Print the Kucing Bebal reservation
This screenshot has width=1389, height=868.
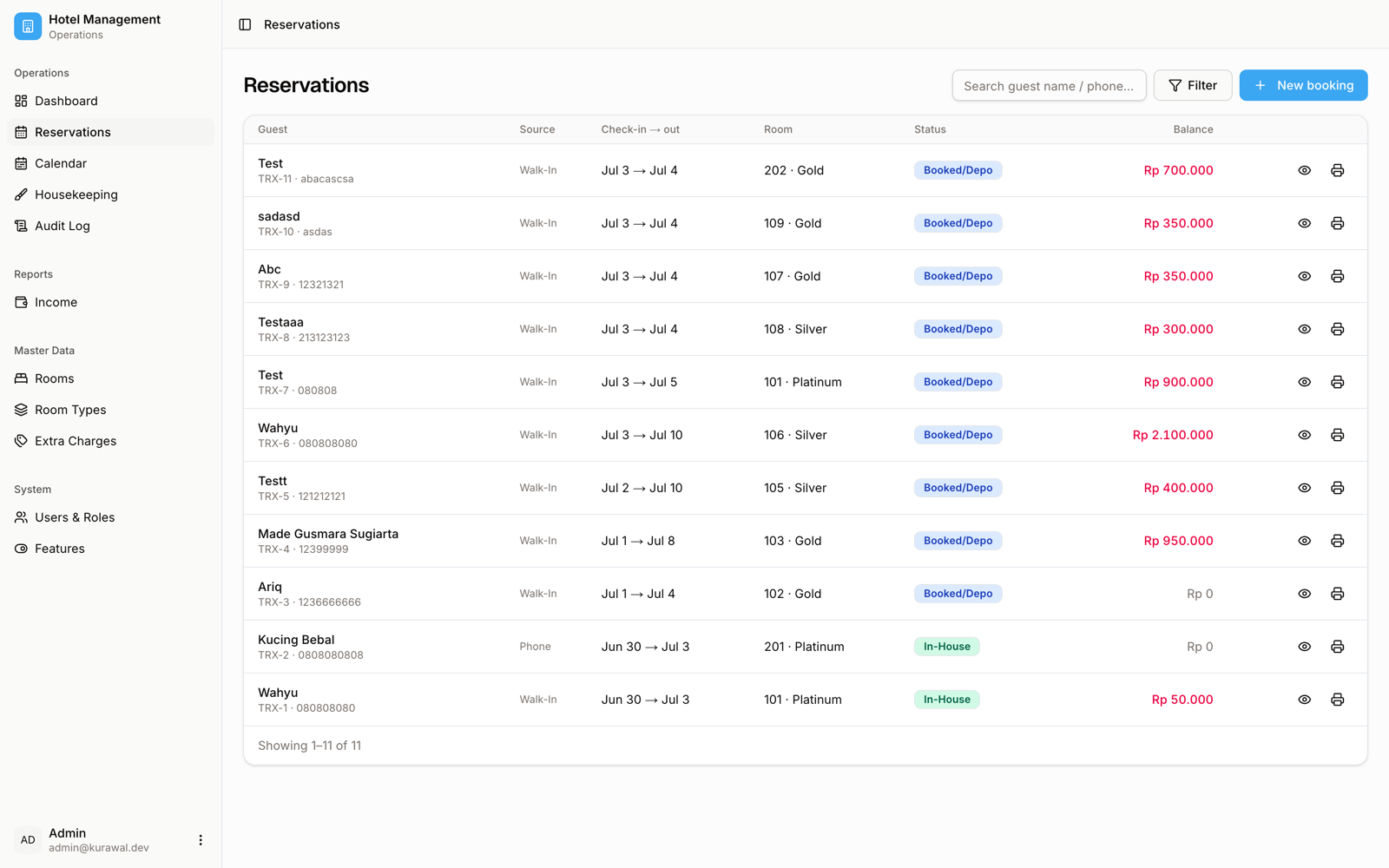[x=1337, y=647]
